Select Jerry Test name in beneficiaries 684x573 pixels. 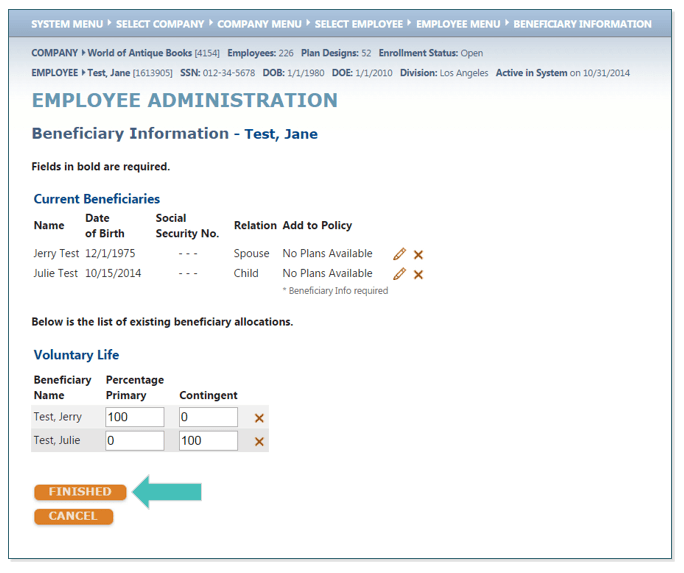56,253
